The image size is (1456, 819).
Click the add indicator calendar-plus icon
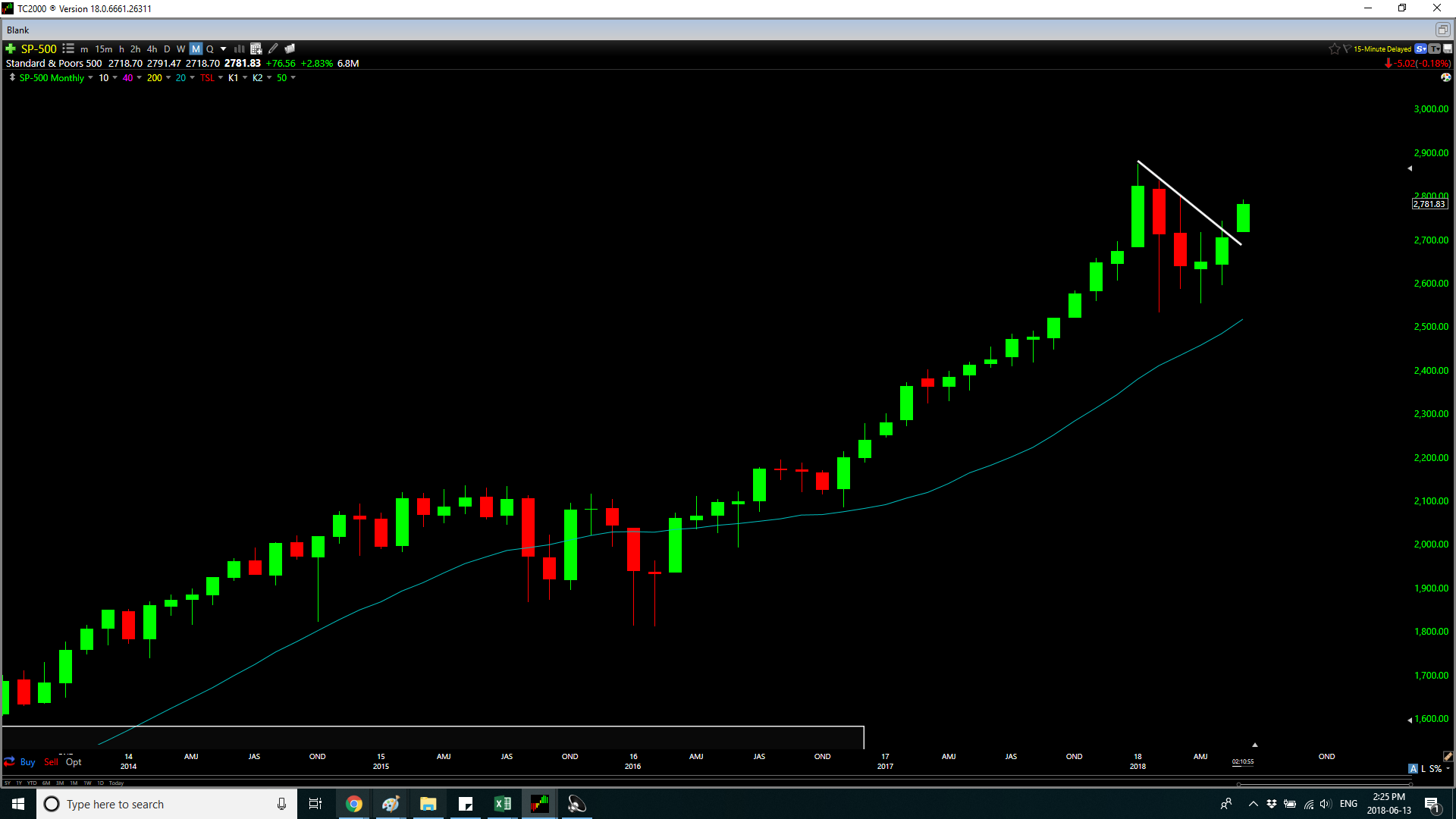click(x=256, y=49)
